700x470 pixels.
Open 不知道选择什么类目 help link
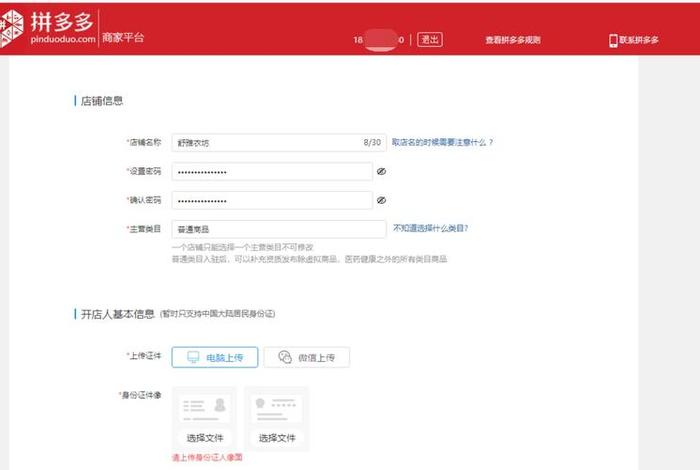[430, 228]
